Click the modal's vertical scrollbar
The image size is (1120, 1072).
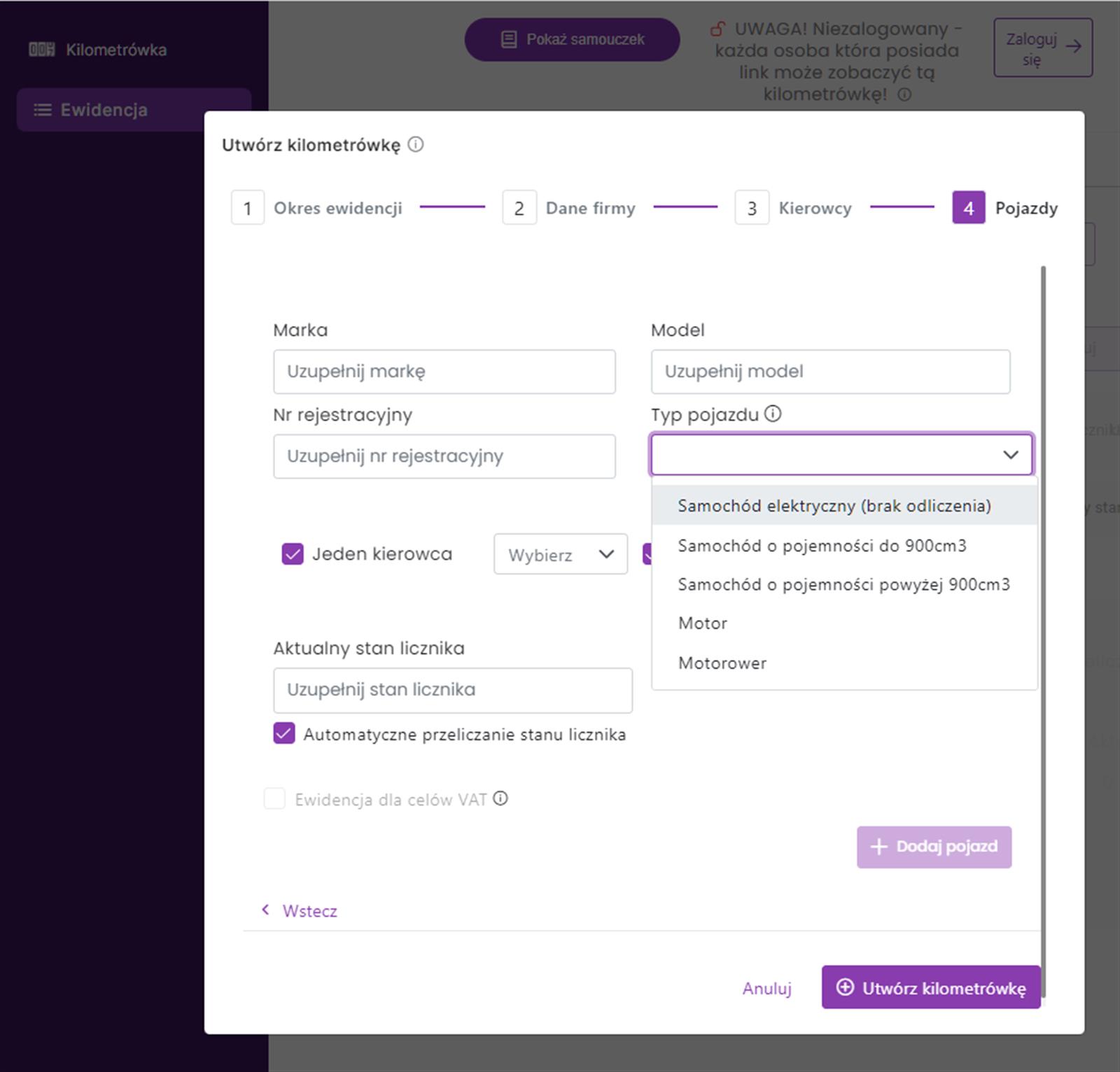point(1043,560)
